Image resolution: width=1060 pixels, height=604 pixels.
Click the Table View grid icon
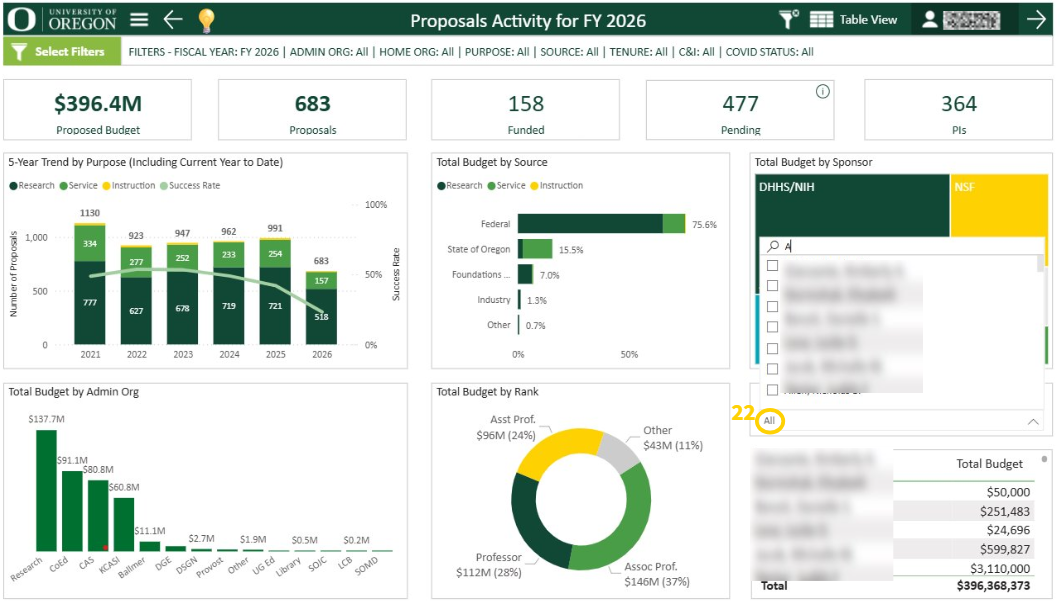821,20
